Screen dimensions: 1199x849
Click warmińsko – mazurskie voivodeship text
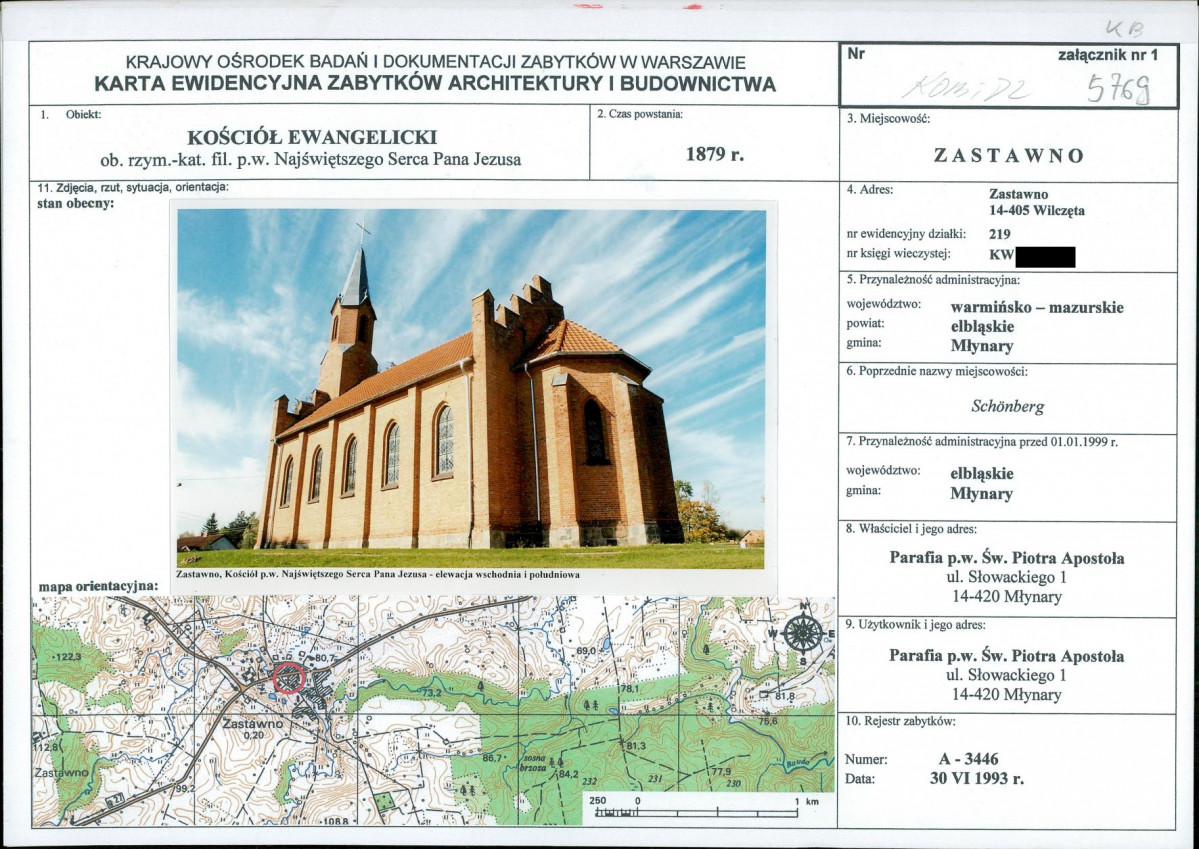point(1037,307)
